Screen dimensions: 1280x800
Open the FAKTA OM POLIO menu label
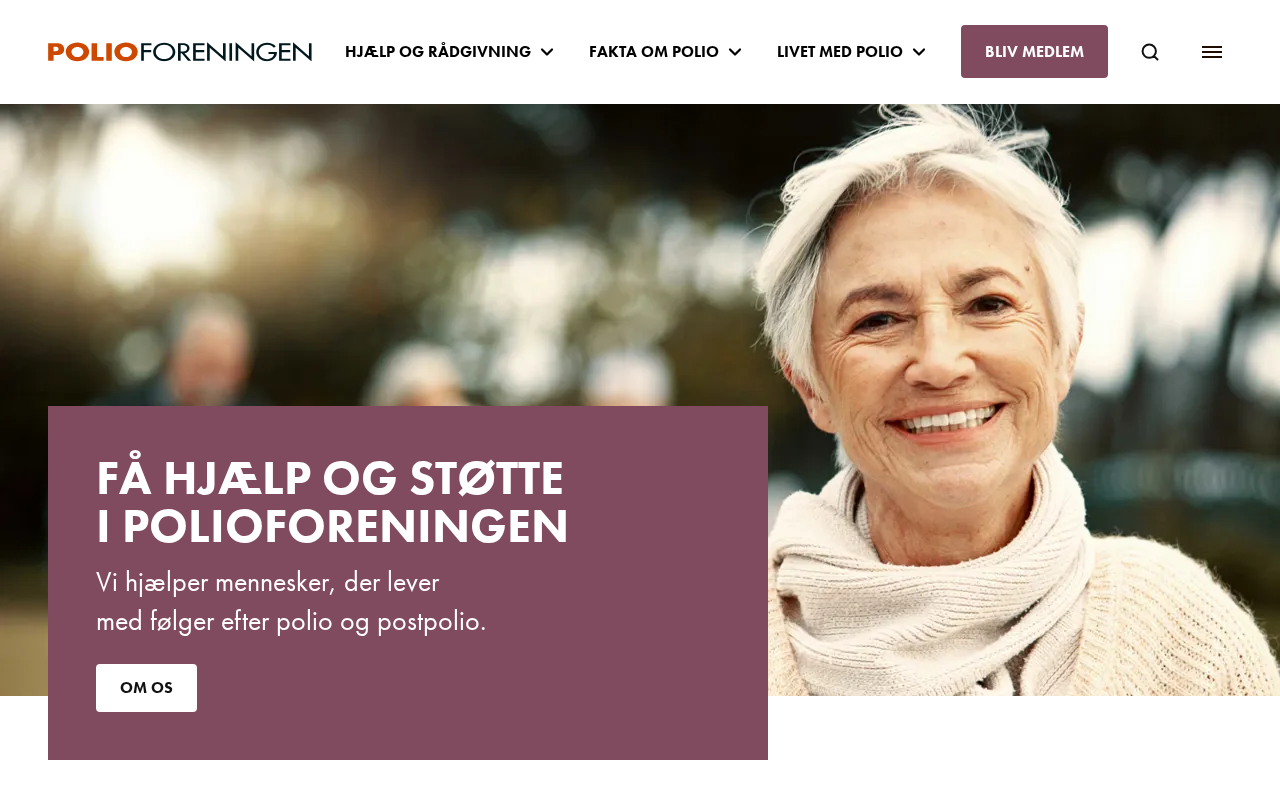(x=654, y=52)
